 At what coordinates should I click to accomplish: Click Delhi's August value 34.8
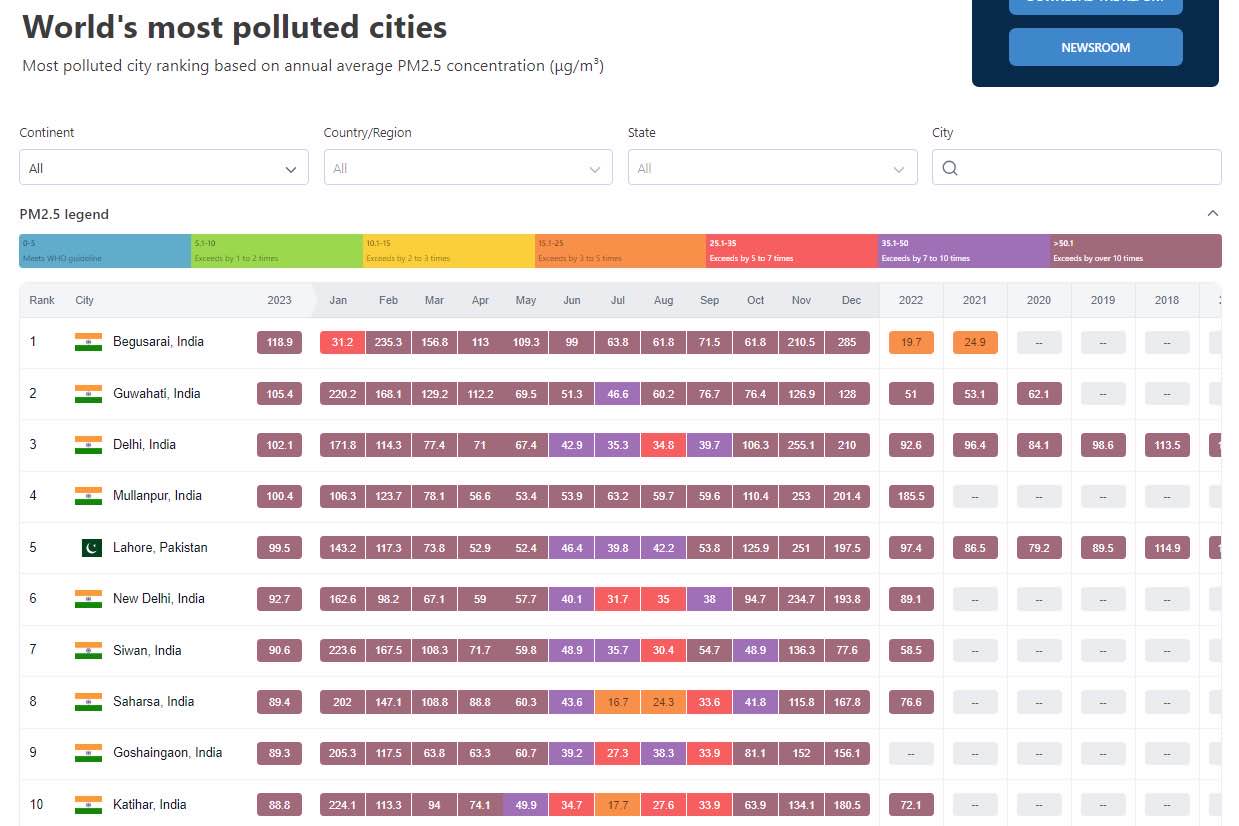click(x=664, y=445)
